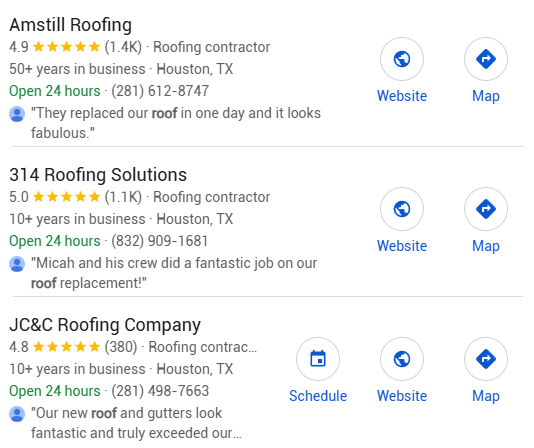Image resolution: width=534 pixels, height=448 pixels.
Task: Click phone number (281) 498-7663
Action: 160,391
